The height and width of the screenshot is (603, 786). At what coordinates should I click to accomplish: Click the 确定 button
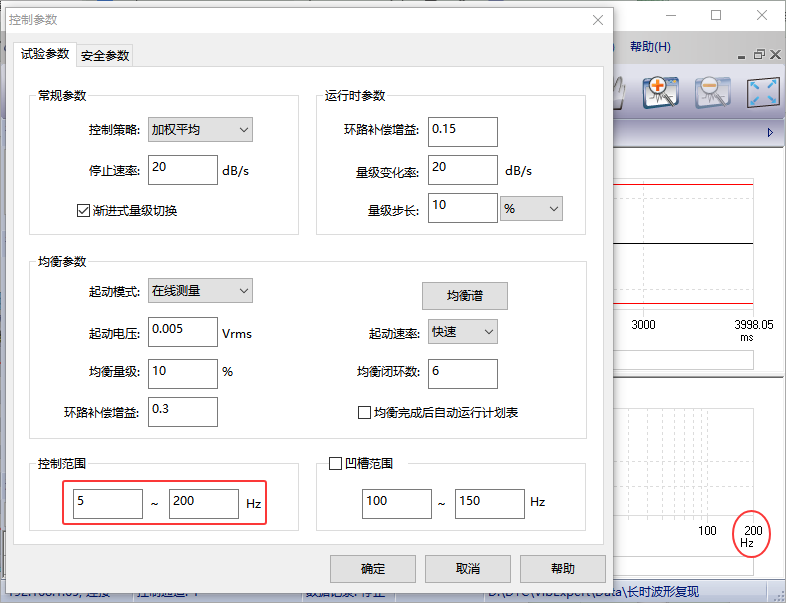[x=373, y=568]
